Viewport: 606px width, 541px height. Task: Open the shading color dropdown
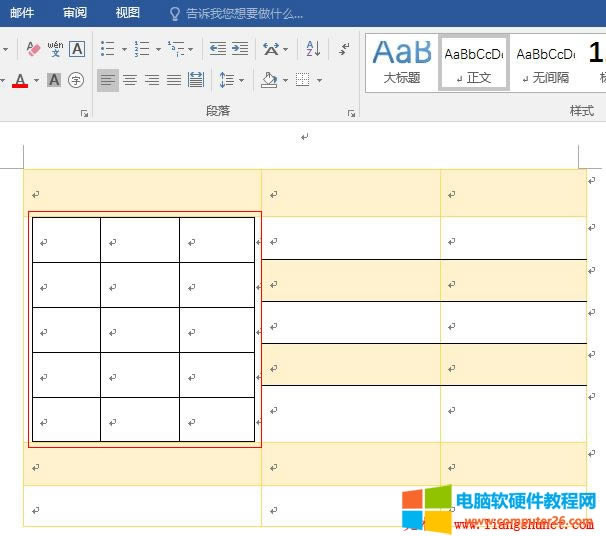pos(286,80)
